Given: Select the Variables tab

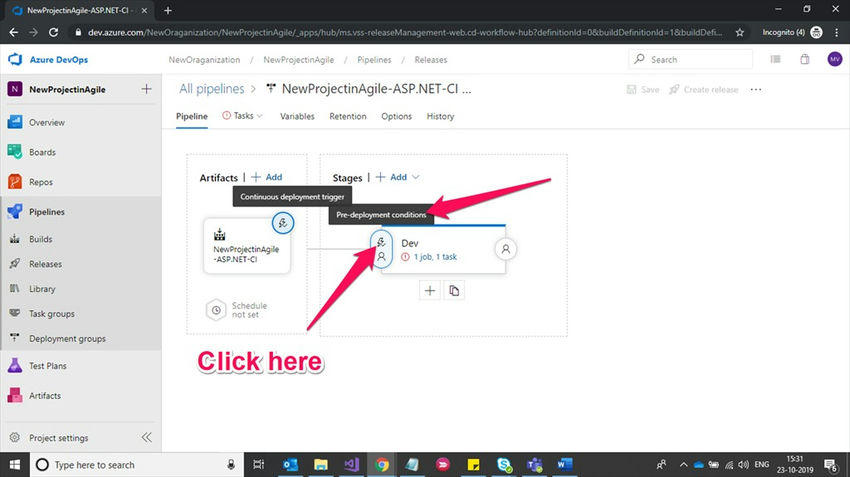Looking at the screenshot, I should tap(297, 117).
